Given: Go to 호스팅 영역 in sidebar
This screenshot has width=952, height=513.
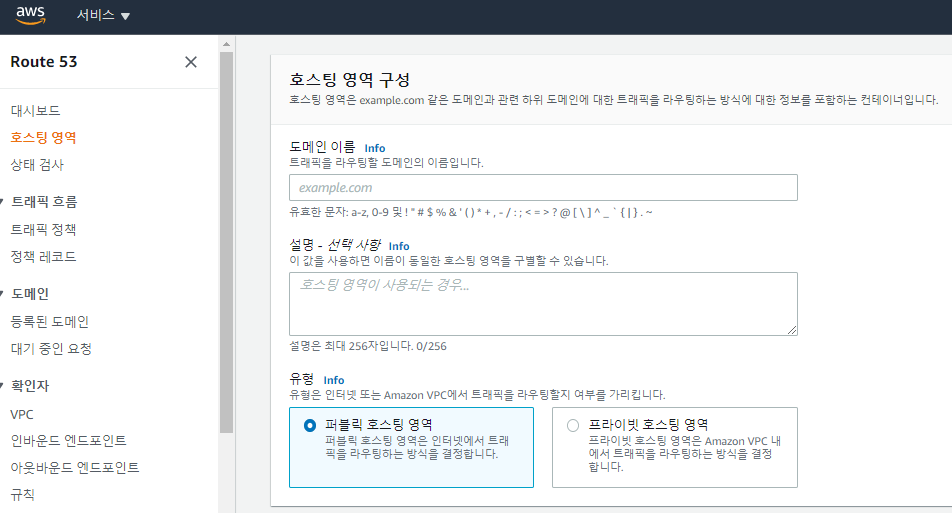Looking at the screenshot, I should click(x=43, y=138).
